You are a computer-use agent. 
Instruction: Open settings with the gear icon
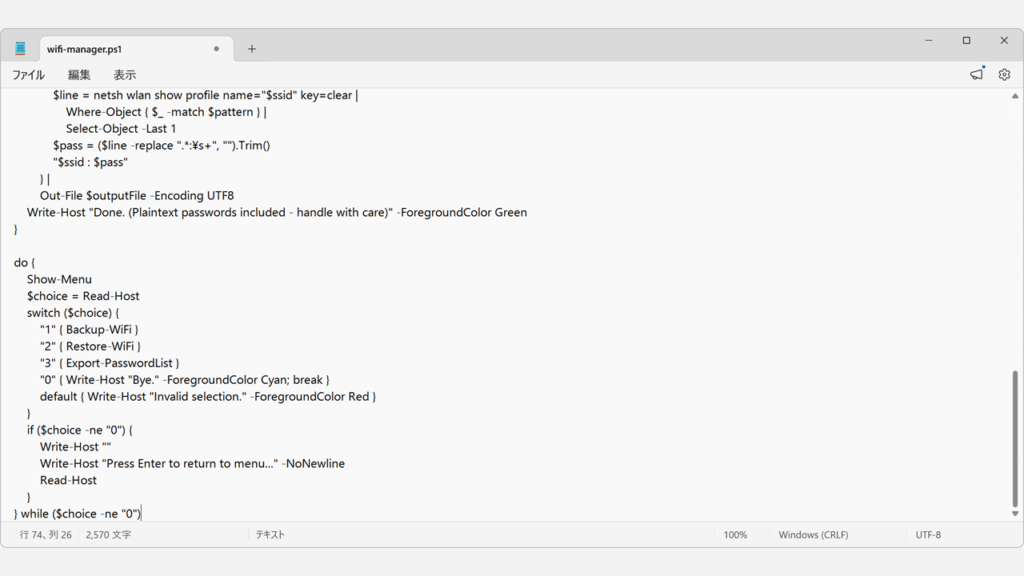[1004, 74]
